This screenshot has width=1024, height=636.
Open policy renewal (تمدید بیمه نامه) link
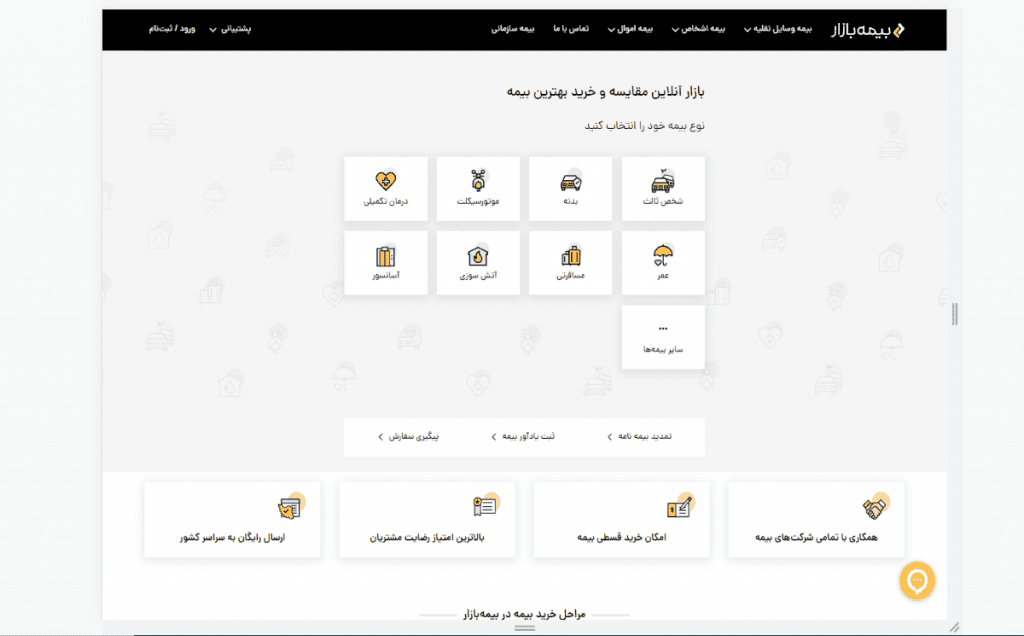(x=639, y=436)
